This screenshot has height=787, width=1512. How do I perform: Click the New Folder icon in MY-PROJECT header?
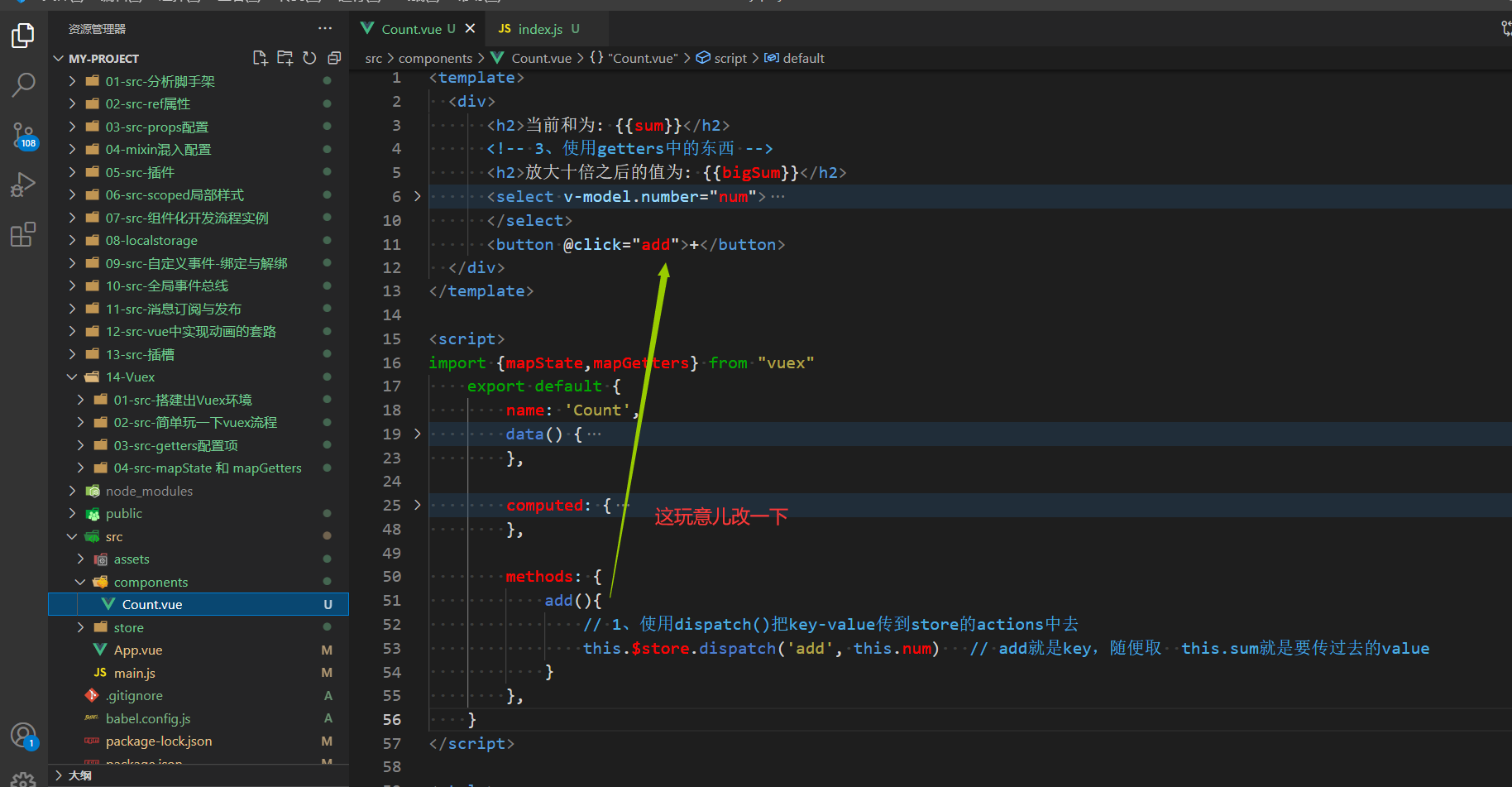(x=285, y=58)
